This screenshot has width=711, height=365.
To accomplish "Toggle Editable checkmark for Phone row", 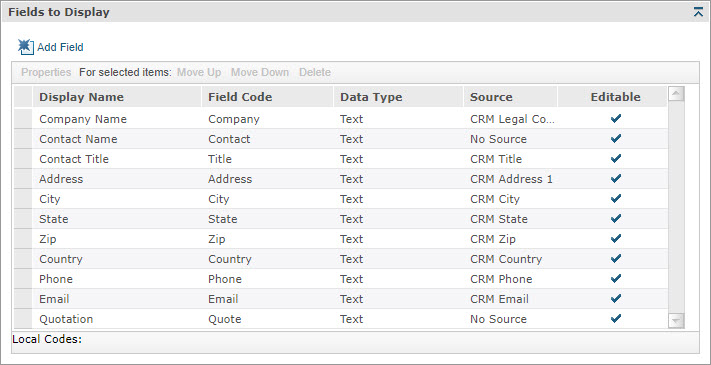I will tap(615, 278).
